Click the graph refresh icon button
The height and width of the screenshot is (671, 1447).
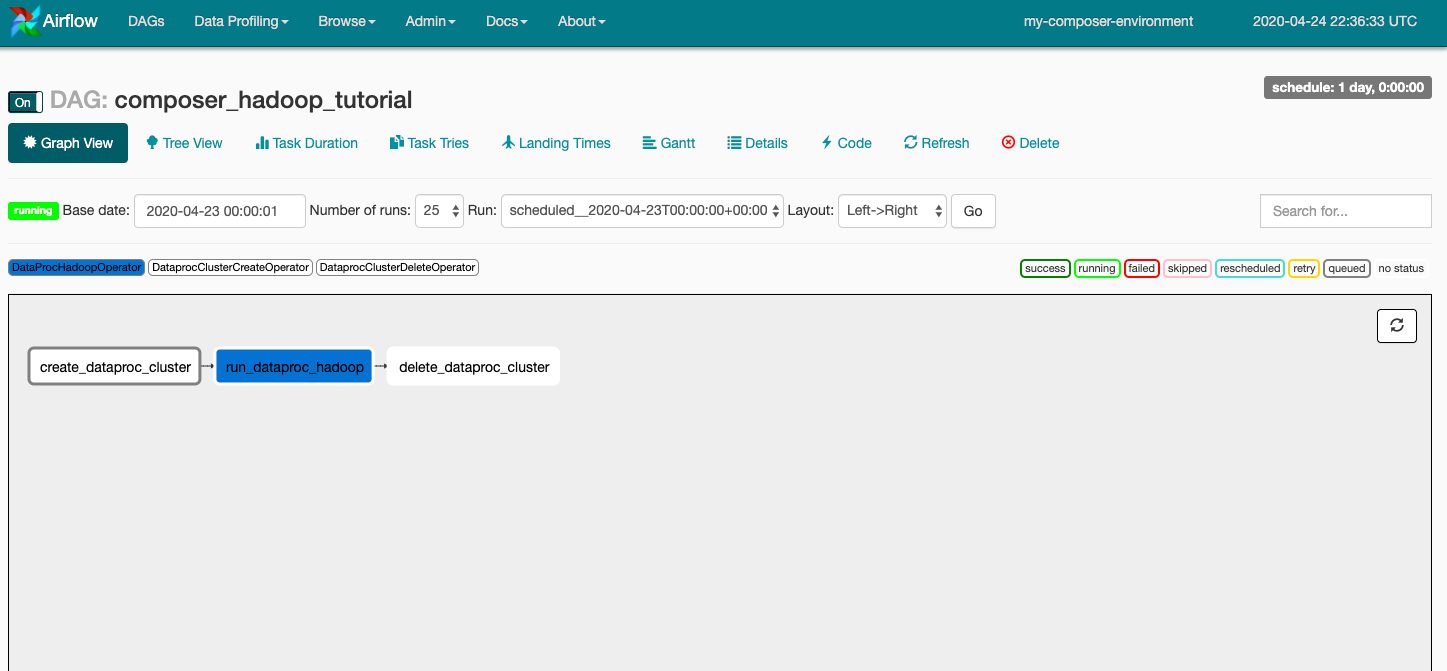[x=1396, y=325]
